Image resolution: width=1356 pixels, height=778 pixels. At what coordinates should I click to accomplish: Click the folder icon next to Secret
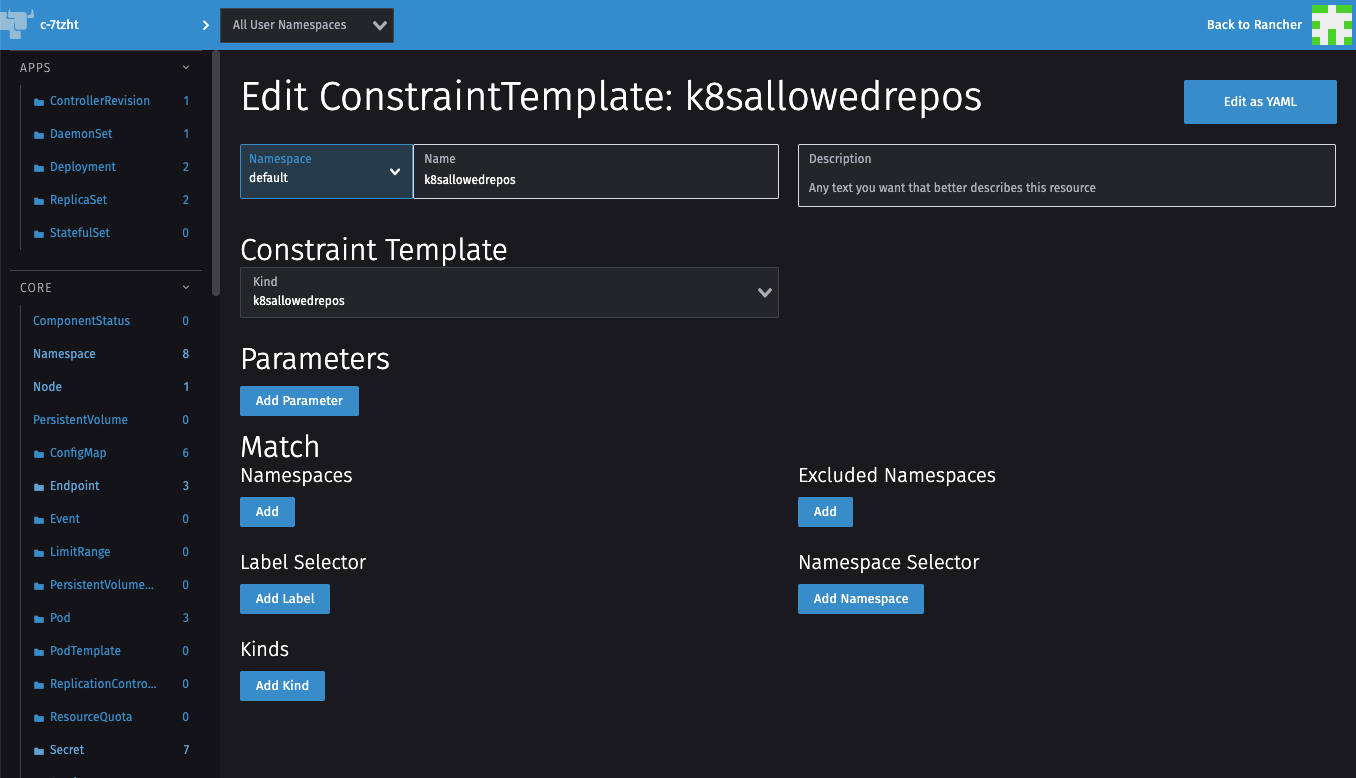tap(38, 749)
